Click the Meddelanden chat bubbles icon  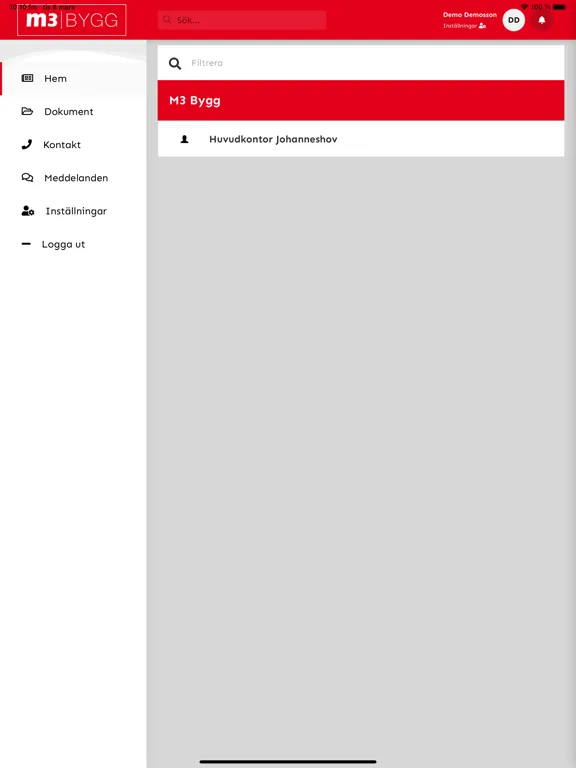27,177
